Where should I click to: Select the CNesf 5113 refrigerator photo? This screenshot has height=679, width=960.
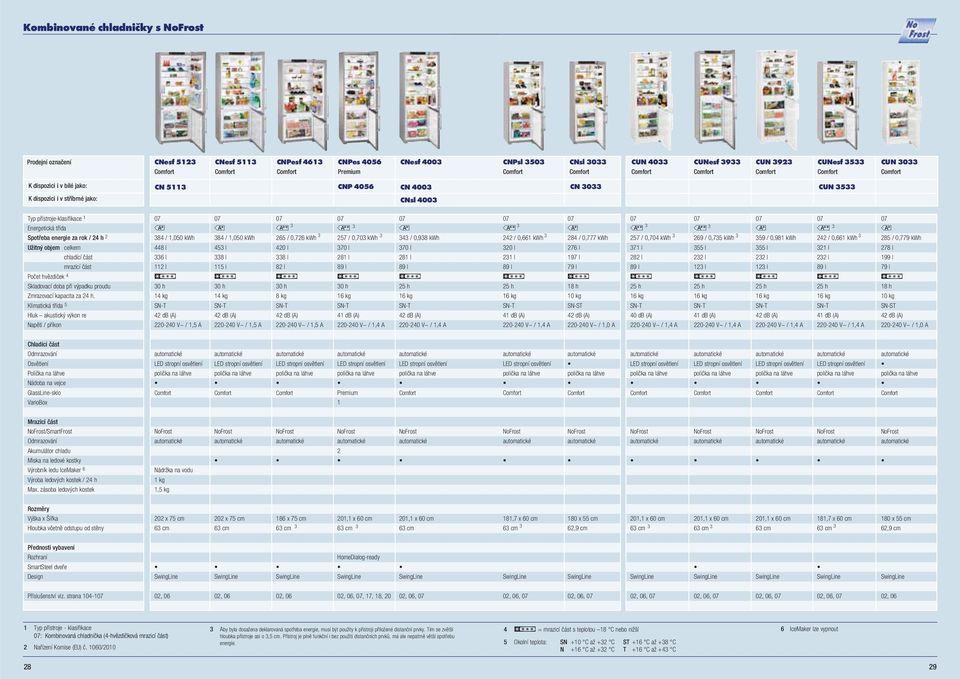click(x=240, y=102)
